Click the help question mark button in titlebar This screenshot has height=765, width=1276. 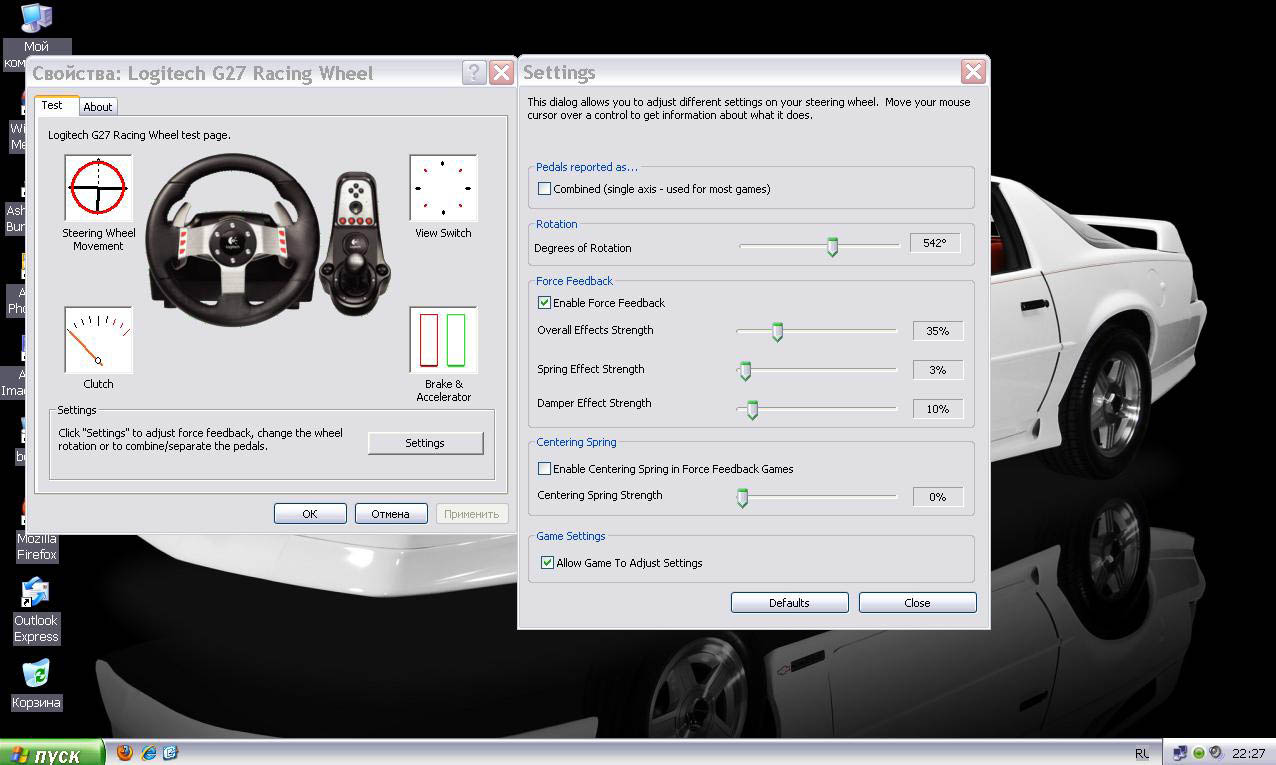point(474,73)
